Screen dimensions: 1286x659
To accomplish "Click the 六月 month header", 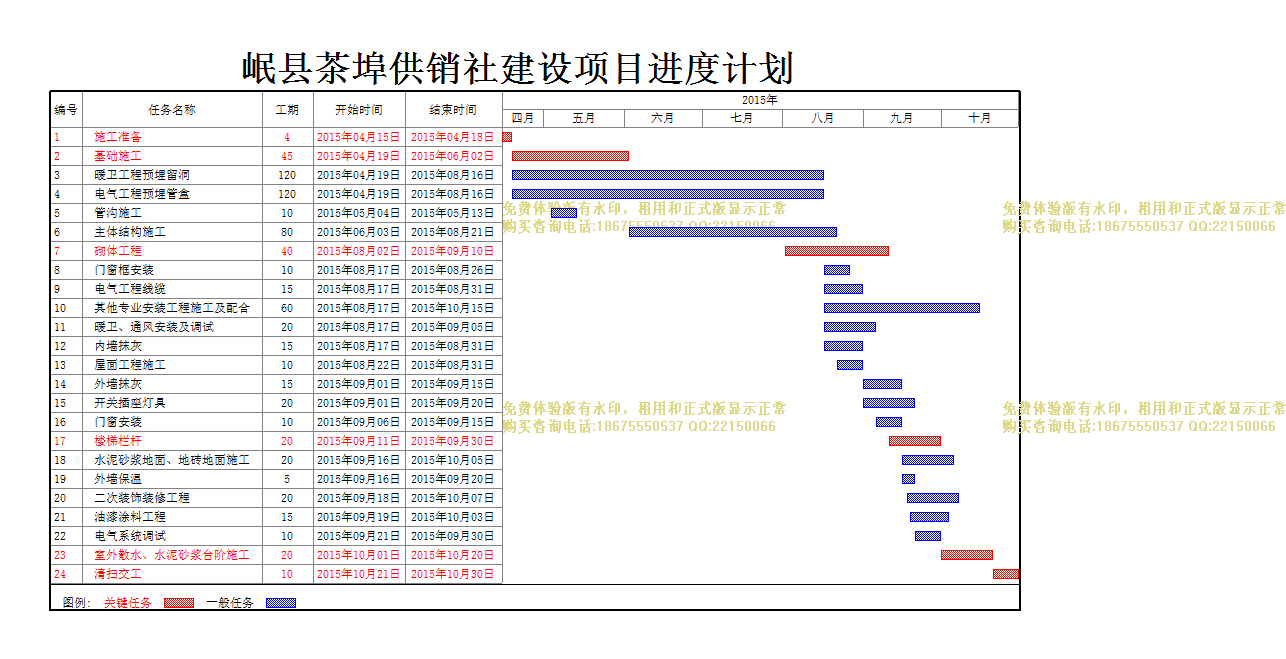I will 663,118.
